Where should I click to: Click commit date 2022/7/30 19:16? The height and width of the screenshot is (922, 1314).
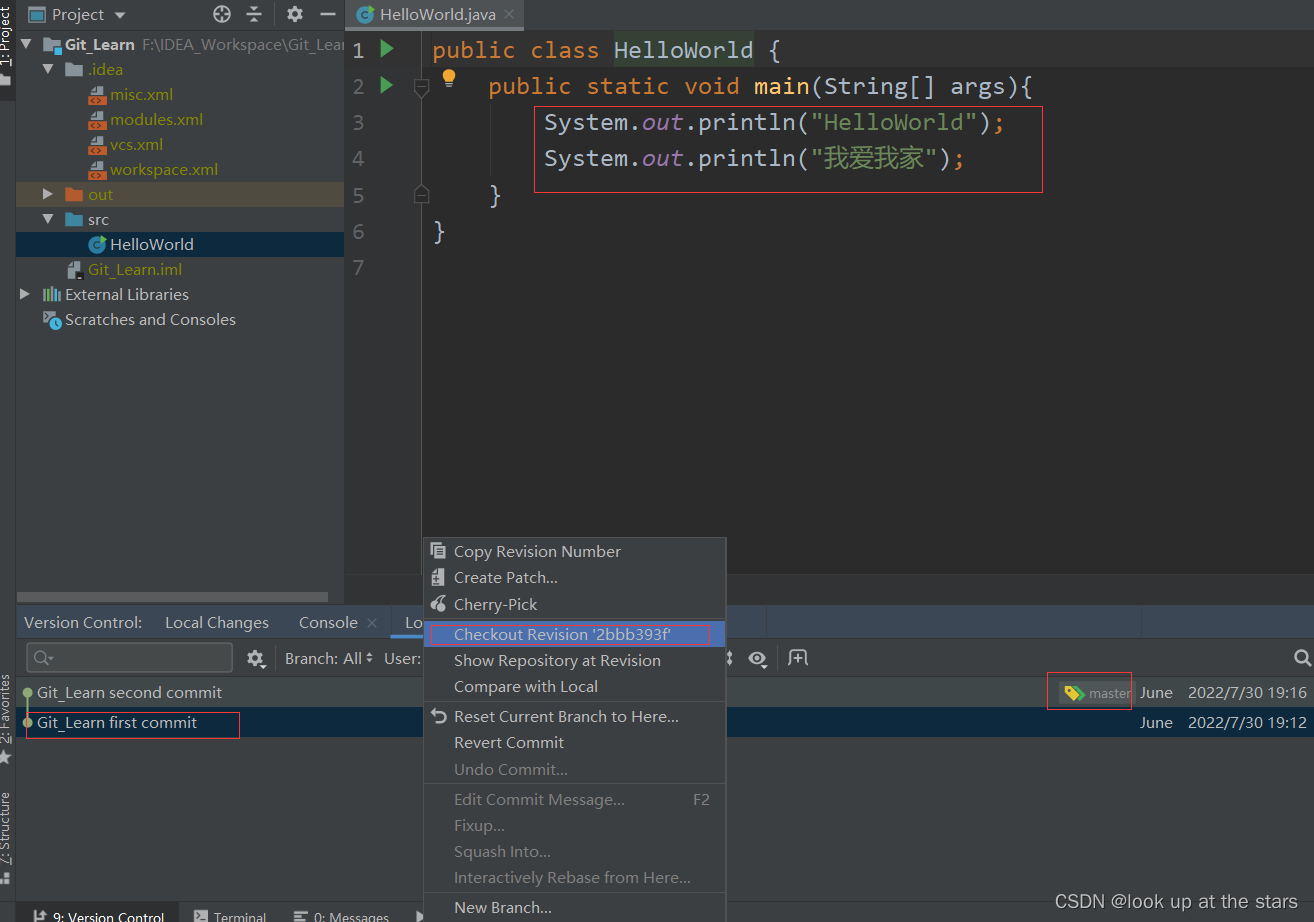(1247, 693)
